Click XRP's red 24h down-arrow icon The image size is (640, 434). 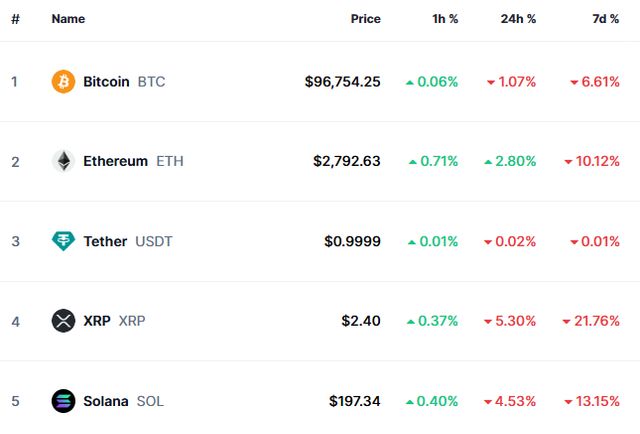[x=490, y=322]
